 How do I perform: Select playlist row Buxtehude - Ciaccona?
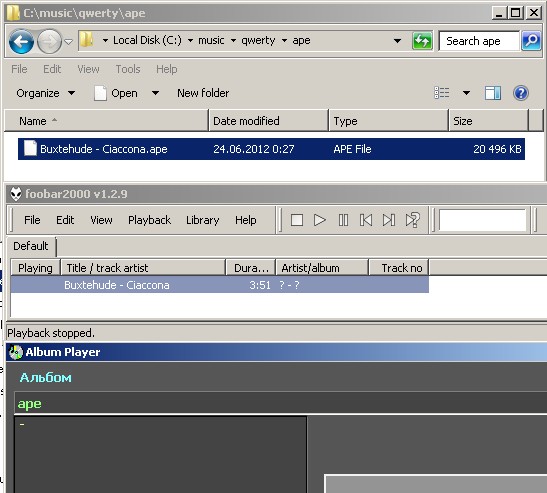coord(219,285)
